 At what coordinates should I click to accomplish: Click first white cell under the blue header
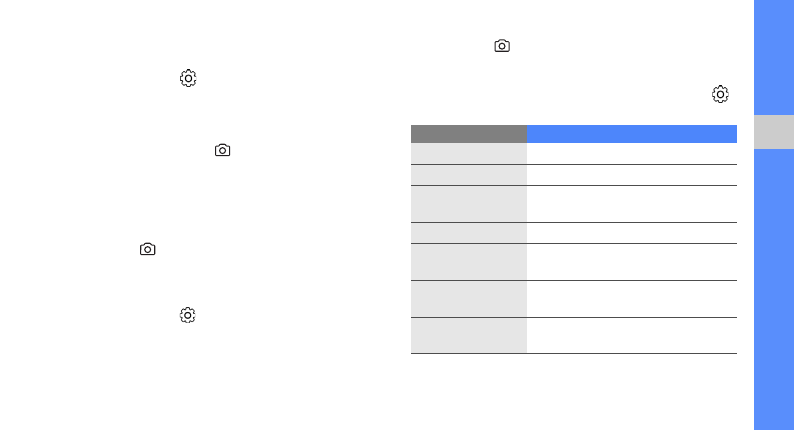point(632,154)
